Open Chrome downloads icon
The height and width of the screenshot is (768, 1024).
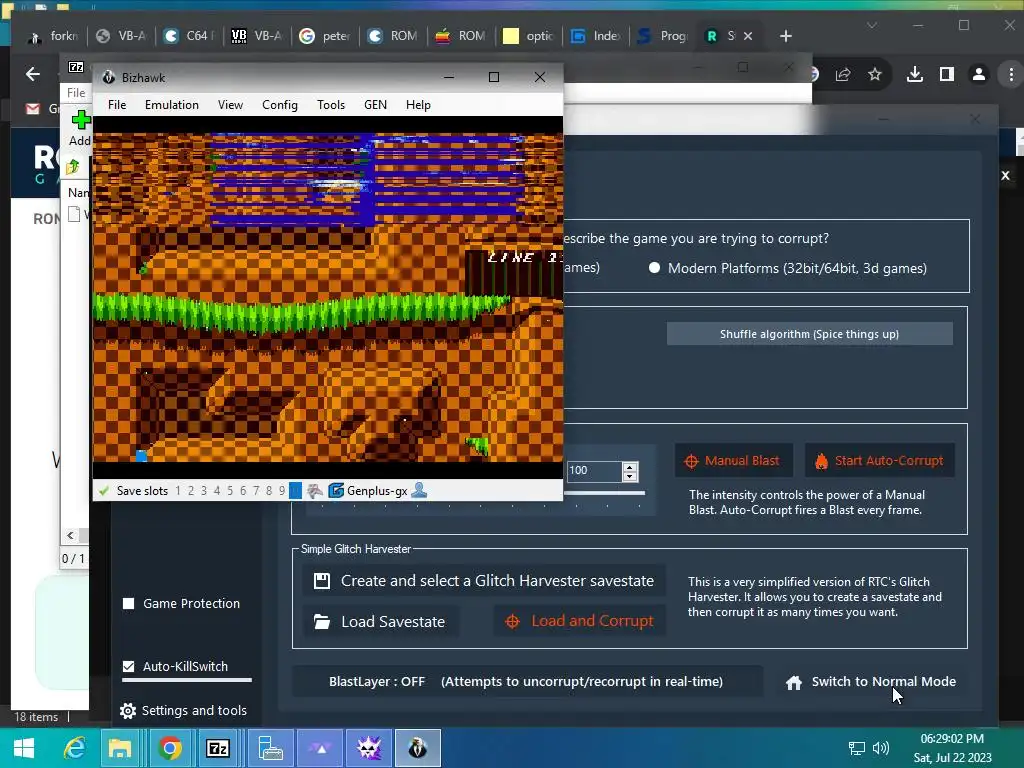915,74
